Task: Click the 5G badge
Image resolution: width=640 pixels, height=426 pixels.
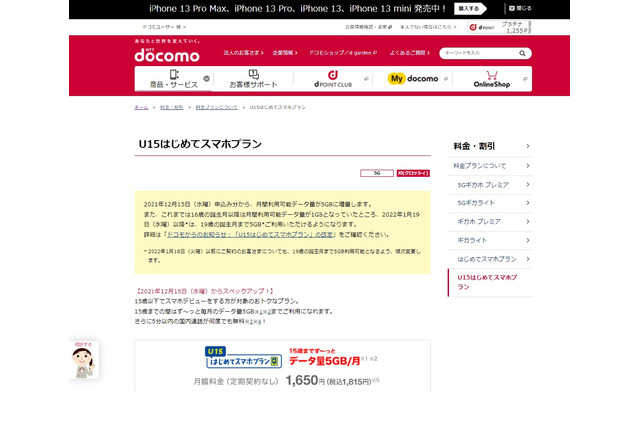Action: (x=377, y=173)
